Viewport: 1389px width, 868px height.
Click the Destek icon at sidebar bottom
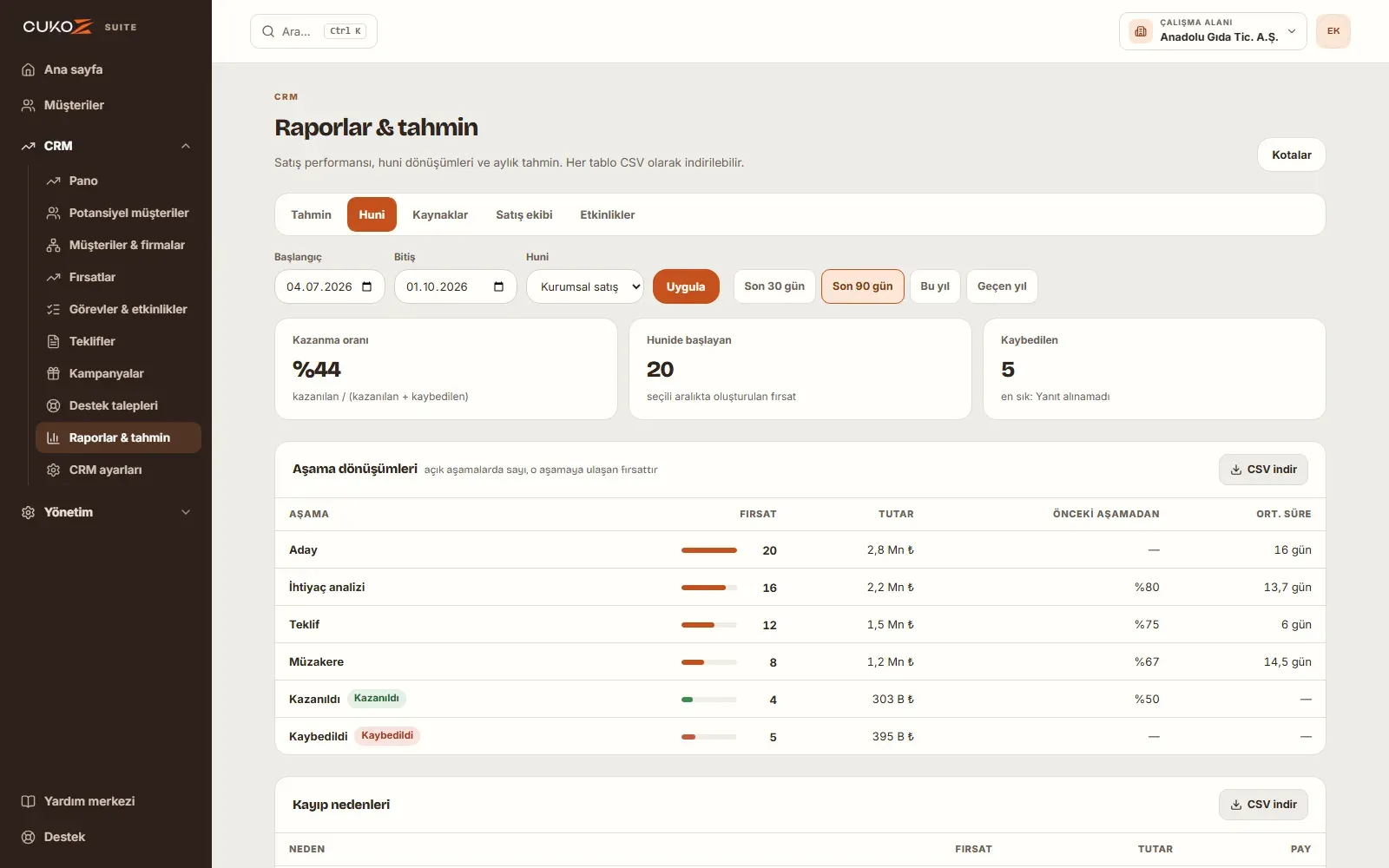(x=28, y=837)
